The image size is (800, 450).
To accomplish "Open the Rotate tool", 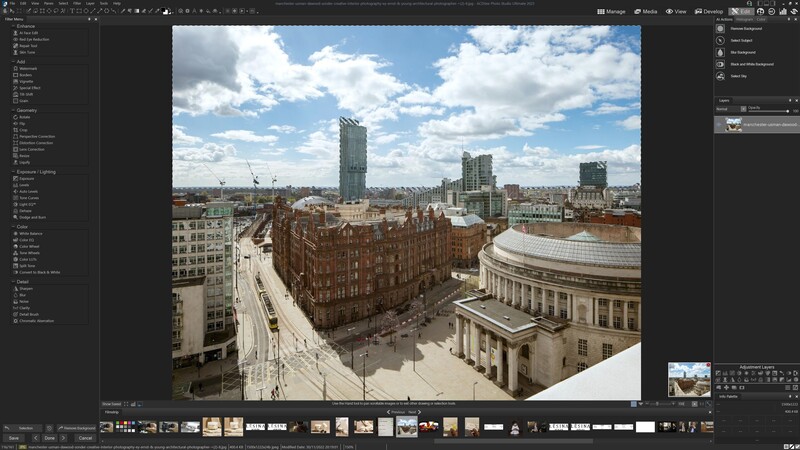I will (x=24, y=117).
